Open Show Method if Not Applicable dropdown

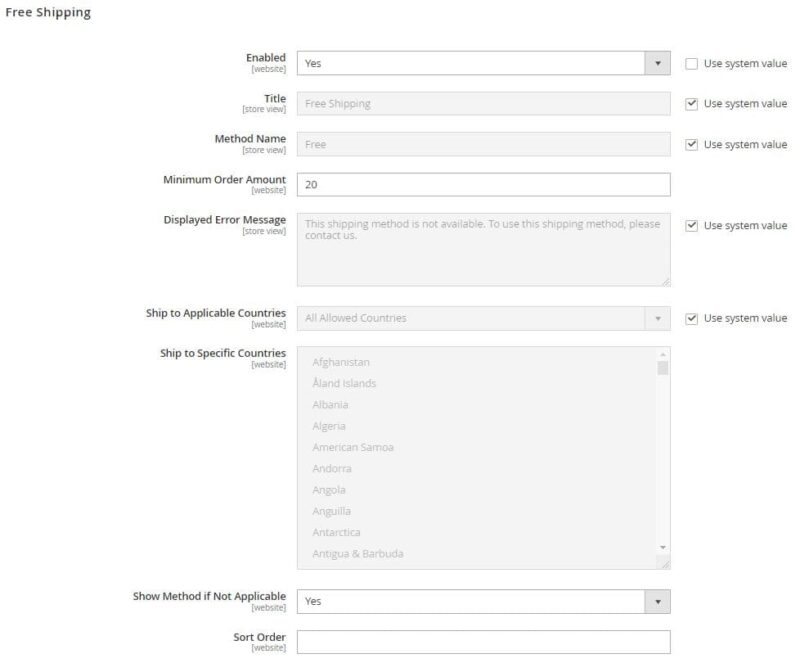(483, 602)
